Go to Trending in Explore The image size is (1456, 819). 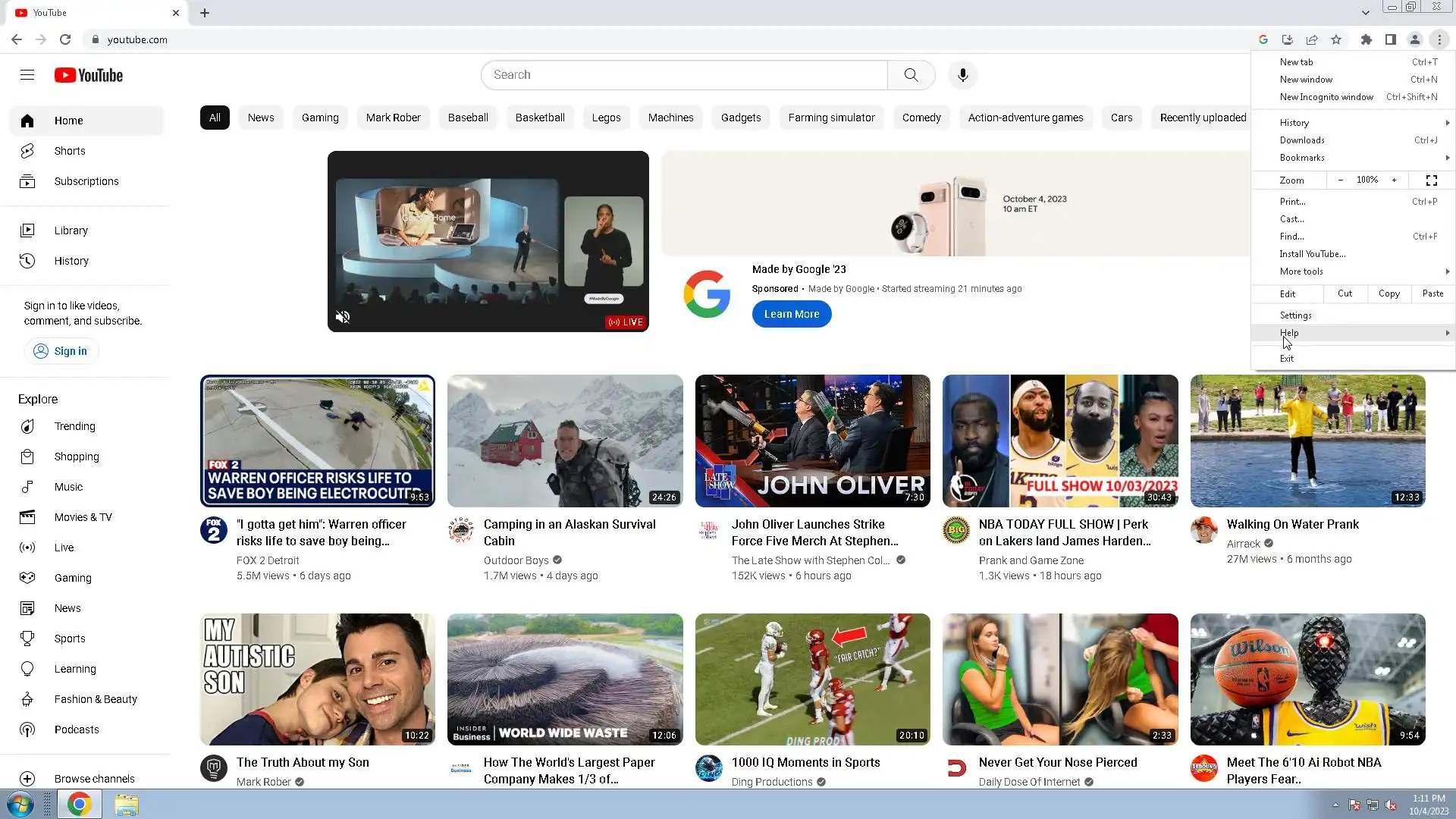74,426
